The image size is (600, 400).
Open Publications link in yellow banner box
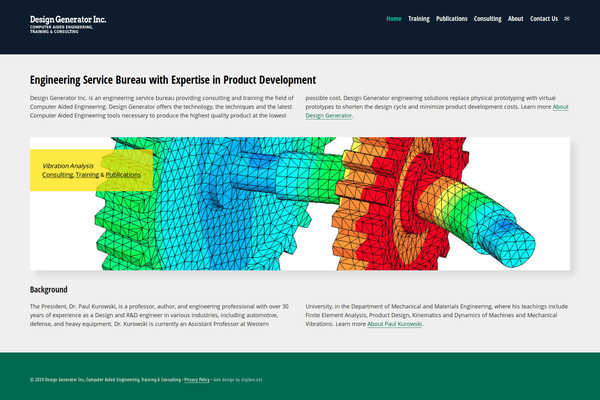pyautogui.click(x=123, y=175)
